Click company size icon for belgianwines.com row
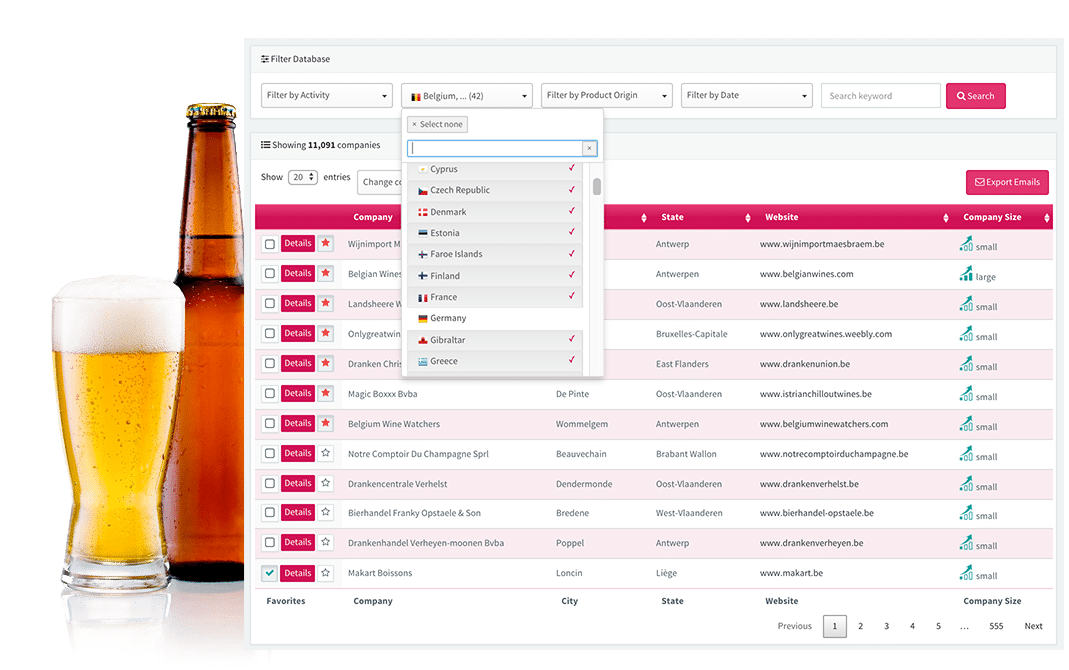 click(966, 274)
